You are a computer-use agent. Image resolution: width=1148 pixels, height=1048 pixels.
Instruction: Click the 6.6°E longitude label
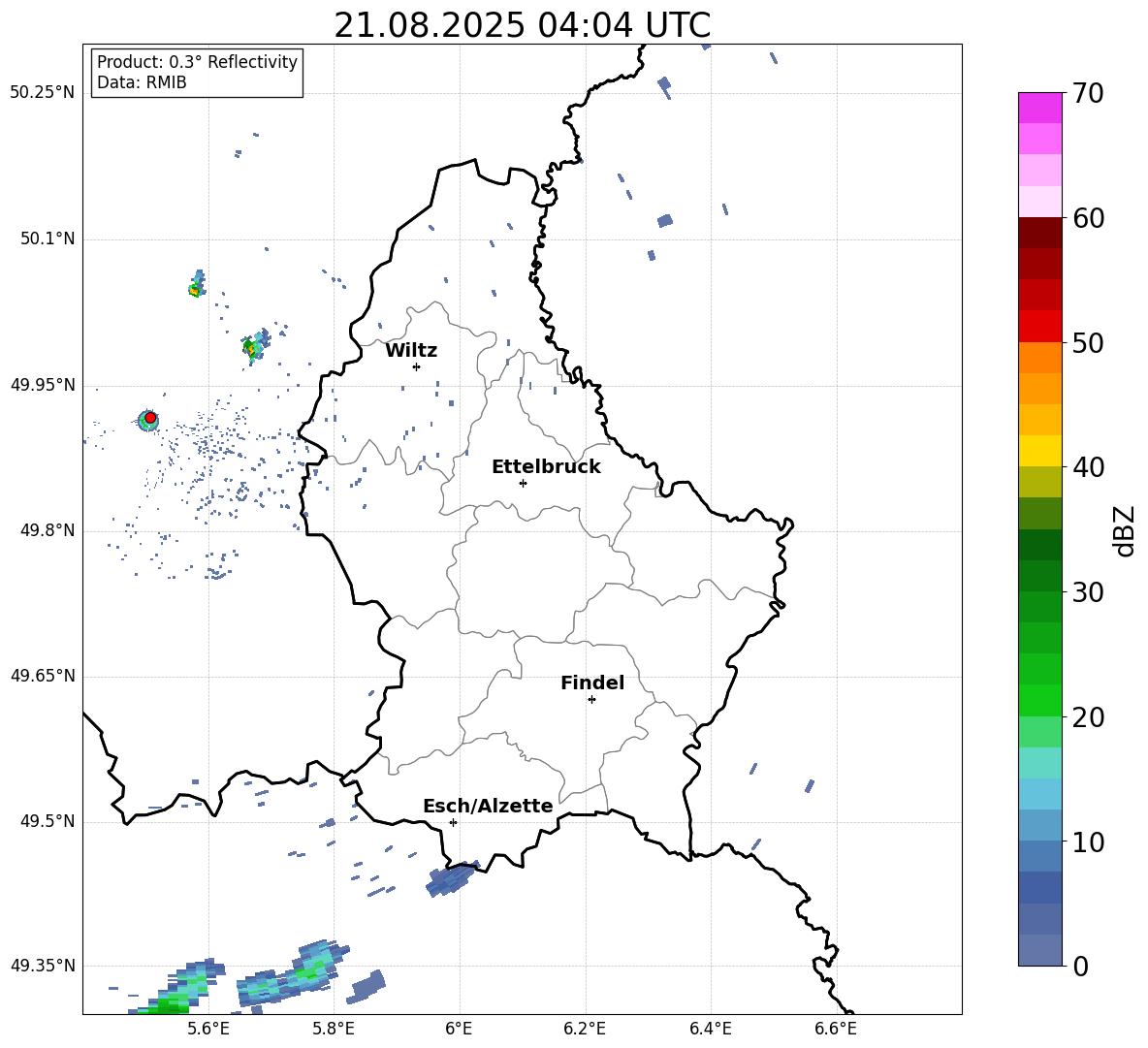(x=836, y=1029)
